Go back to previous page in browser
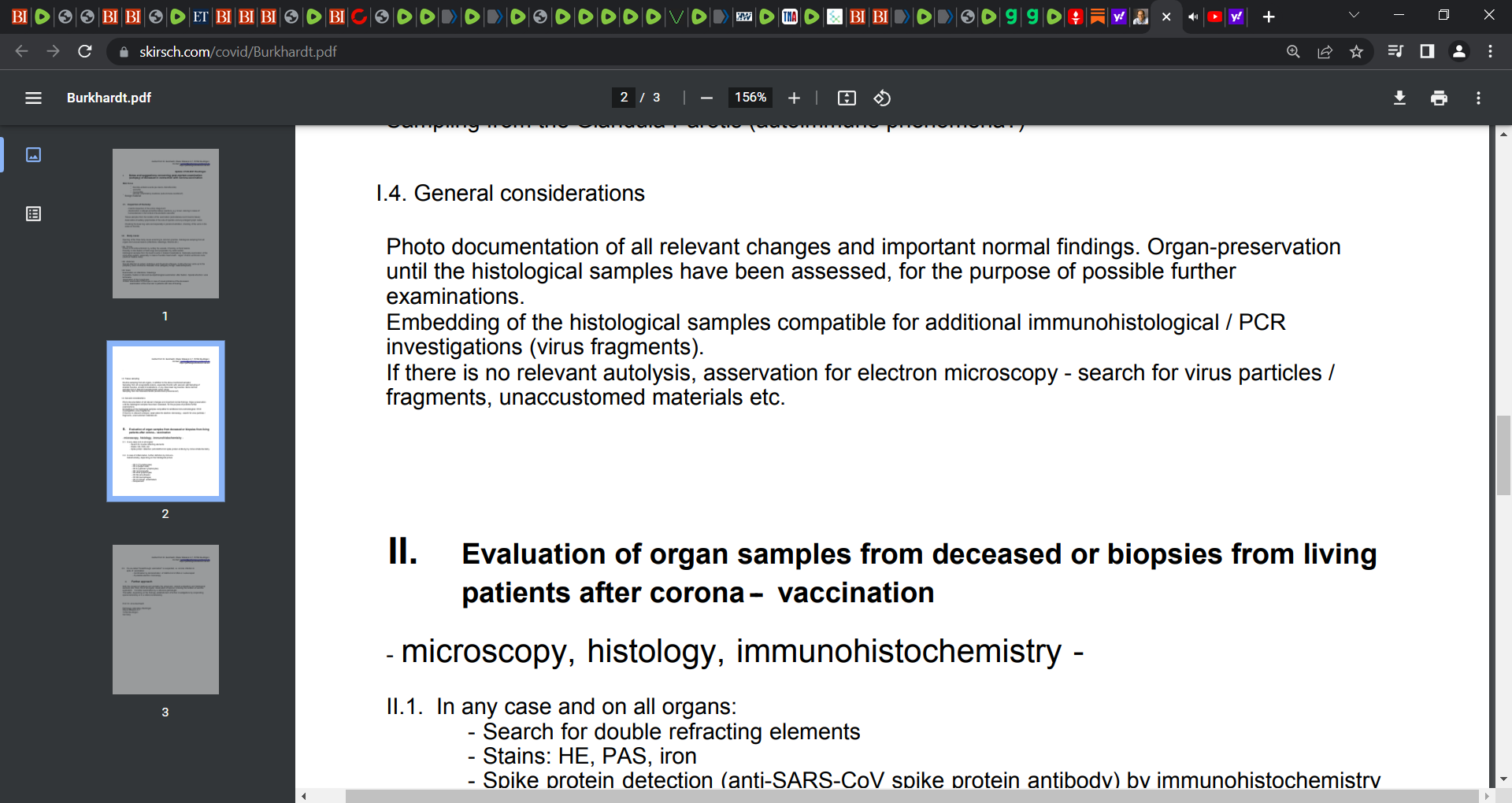The height and width of the screenshot is (803, 1512). point(21,51)
